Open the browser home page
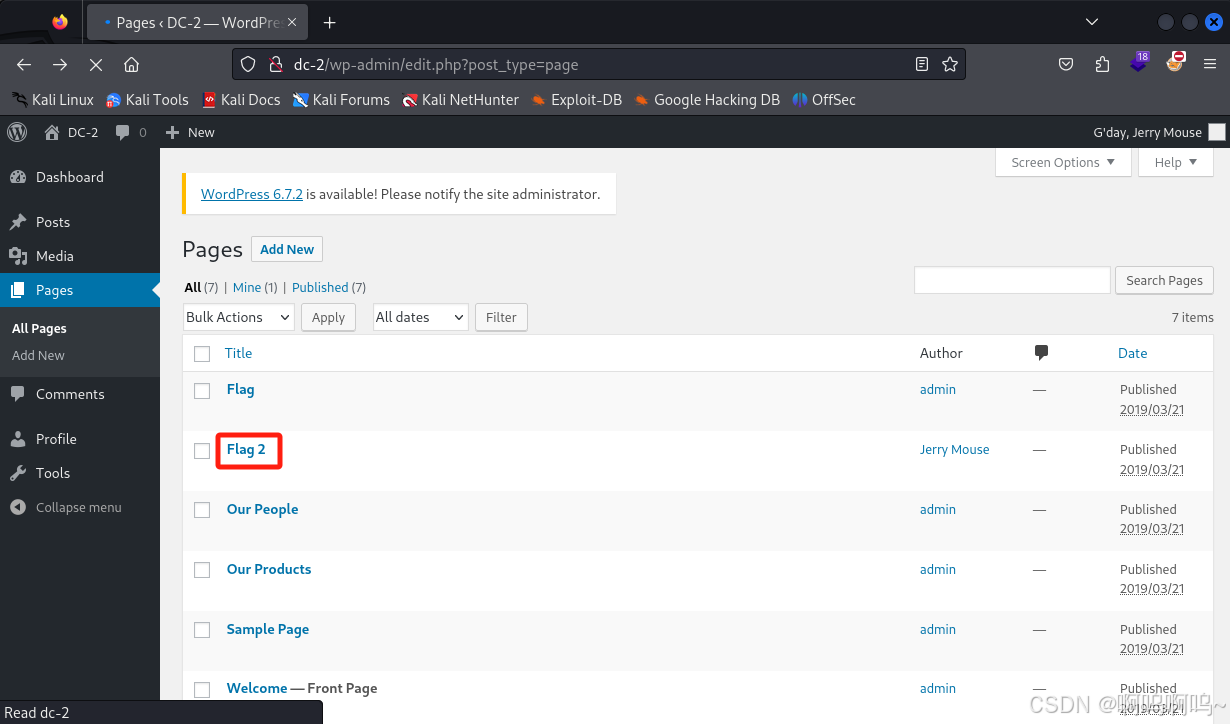 point(131,64)
